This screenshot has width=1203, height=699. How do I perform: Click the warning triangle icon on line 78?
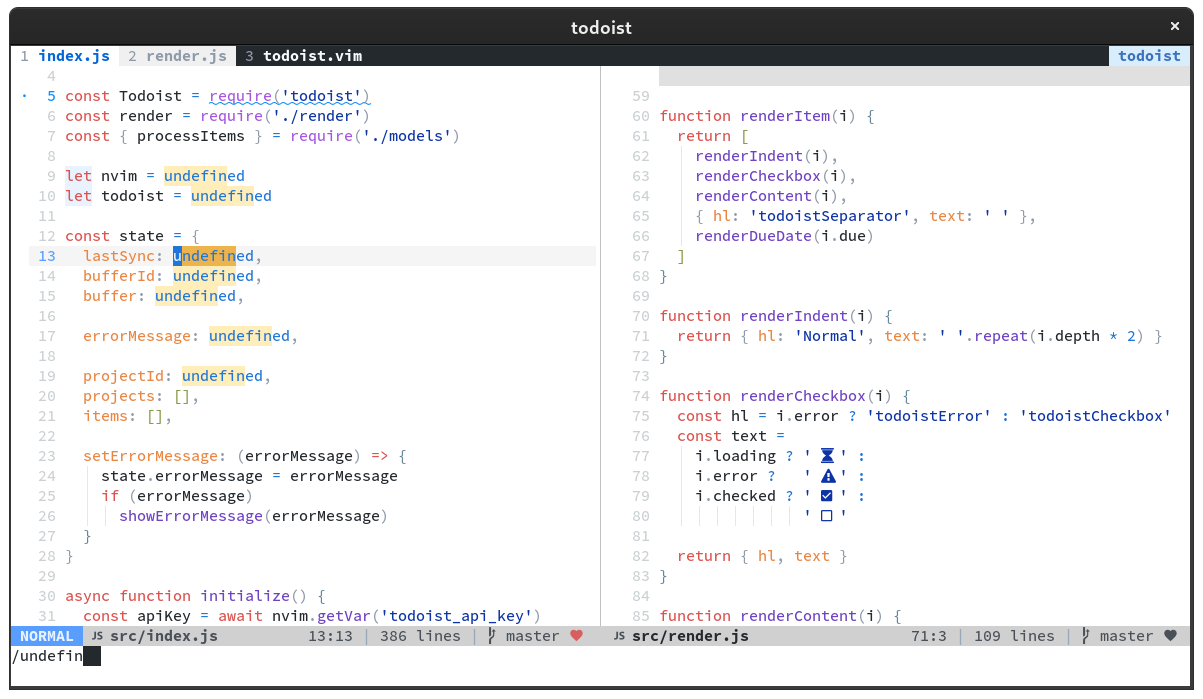[827, 476]
